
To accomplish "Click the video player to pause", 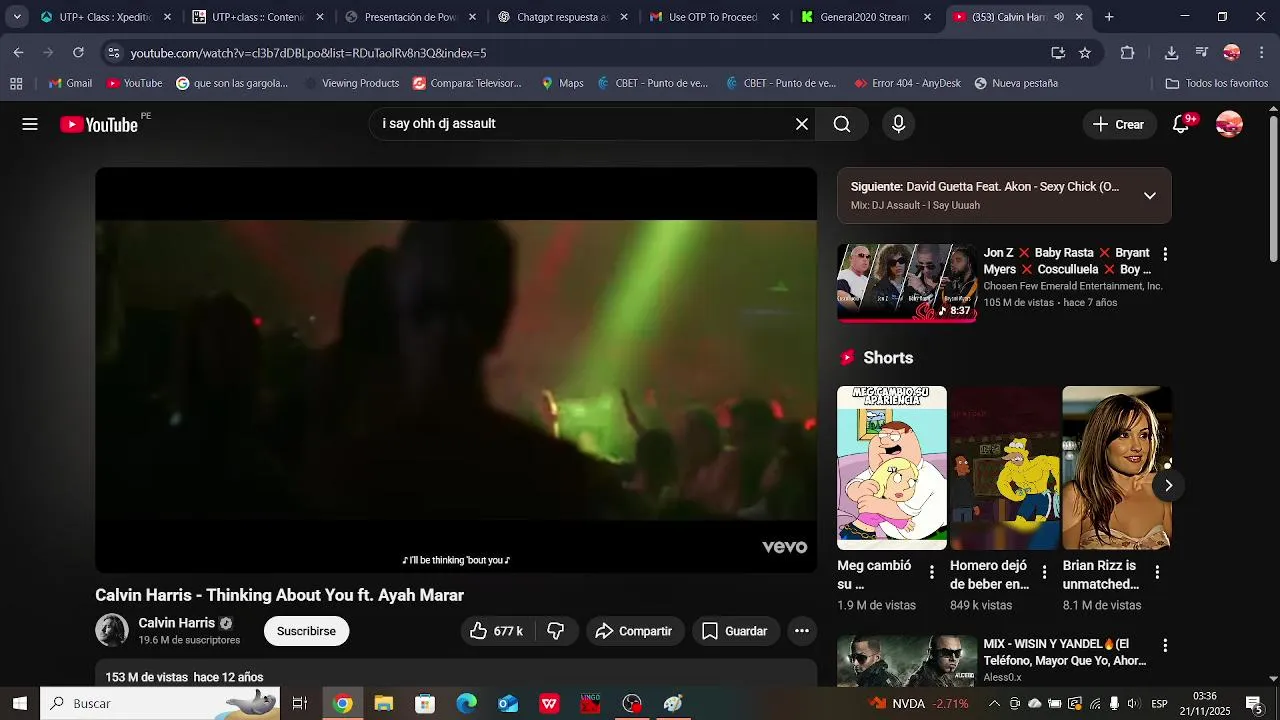I will pos(456,370).
